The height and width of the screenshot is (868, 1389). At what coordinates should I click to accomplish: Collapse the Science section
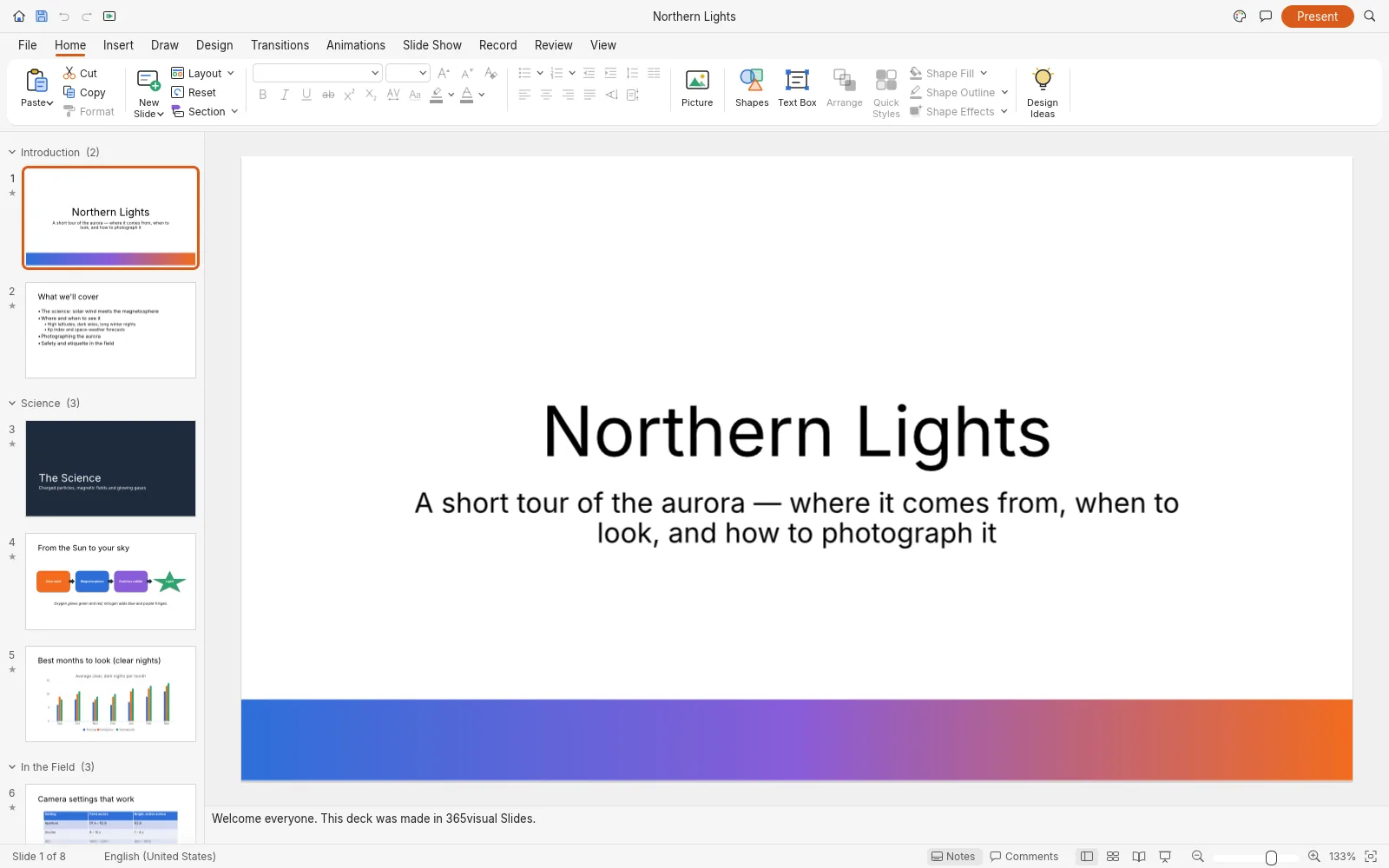(x=12, y=404)
